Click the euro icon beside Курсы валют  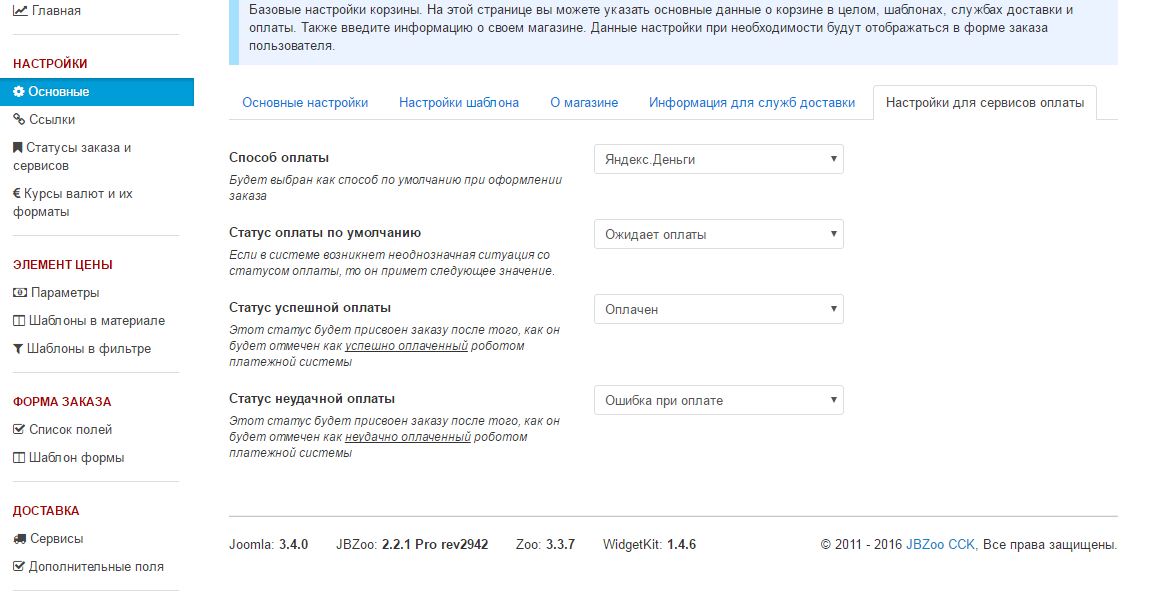pos(17,194)
